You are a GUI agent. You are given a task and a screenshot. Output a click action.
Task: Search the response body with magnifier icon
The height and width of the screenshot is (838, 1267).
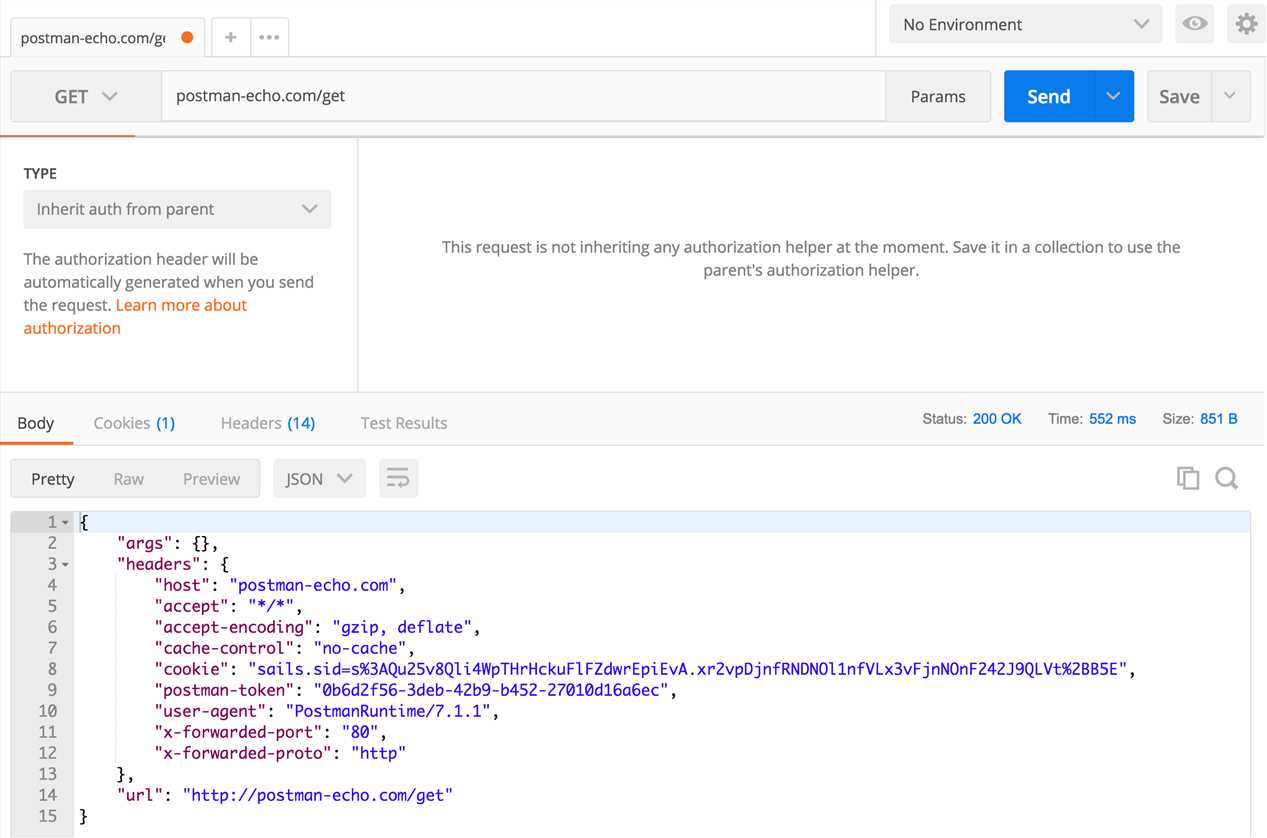point(1227,478)
